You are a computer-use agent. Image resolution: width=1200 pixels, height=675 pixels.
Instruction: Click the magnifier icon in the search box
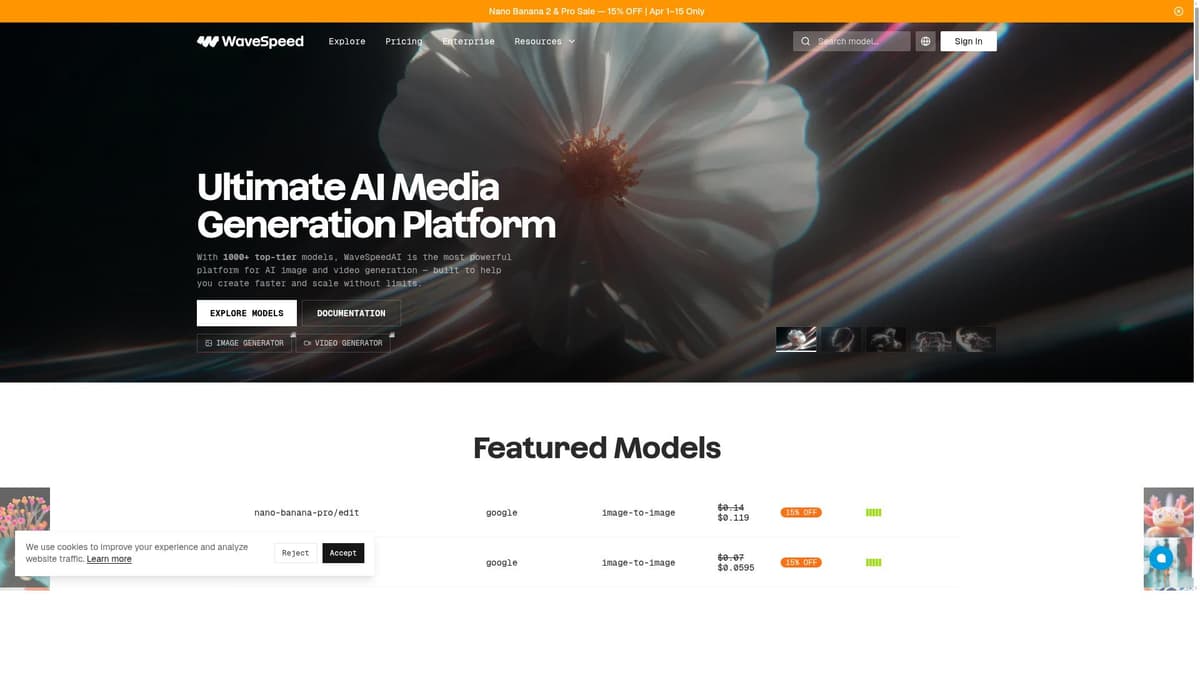(805, 41)
